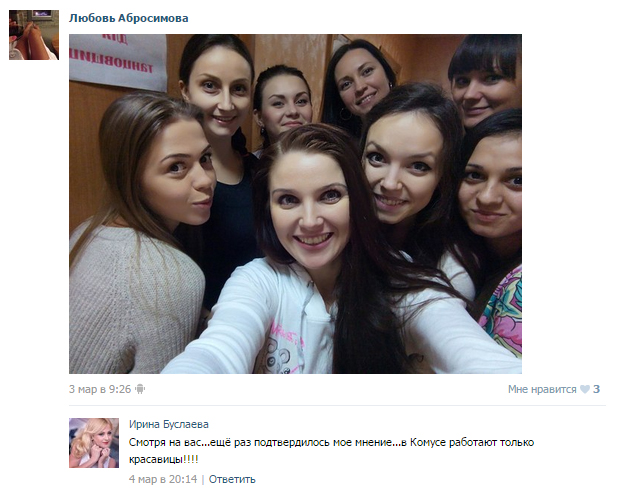Open Ирина Буслаева's avatar thumbnail
The height and width of the screenshot is (493, 624).
pos(94,442)
